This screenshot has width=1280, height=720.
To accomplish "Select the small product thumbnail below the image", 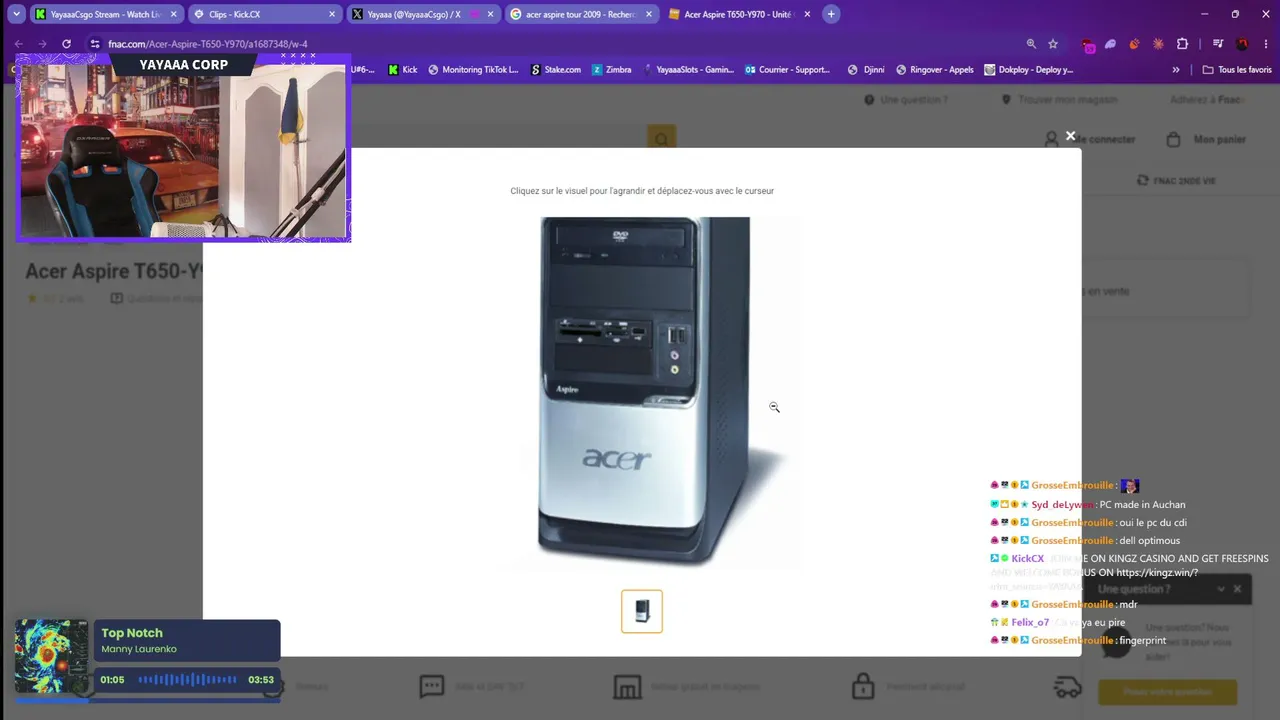I will pos(642,611).
